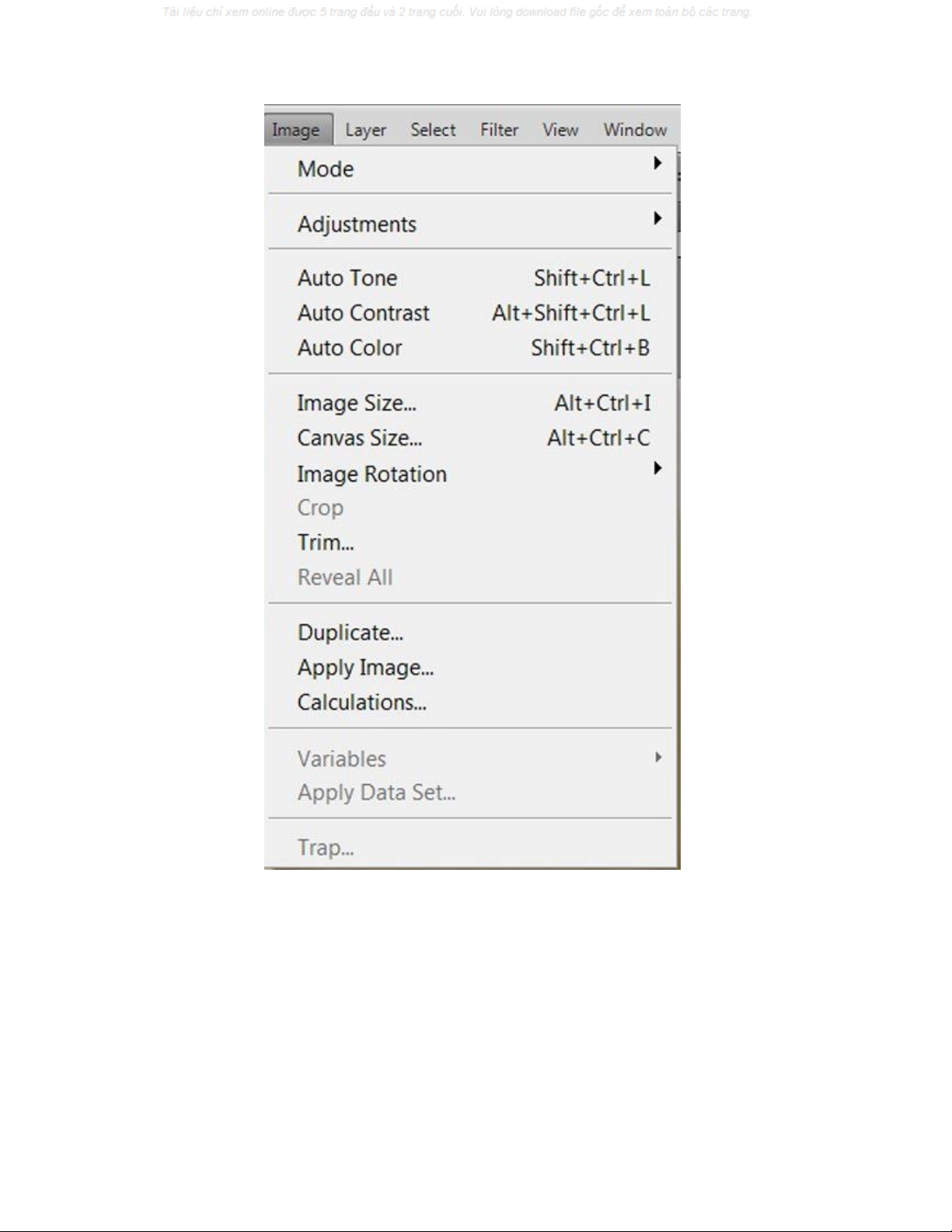The height and width of the screenshot is (1232, 952).
Task: Open the Filter menu
Action: [x=499, y=130]
